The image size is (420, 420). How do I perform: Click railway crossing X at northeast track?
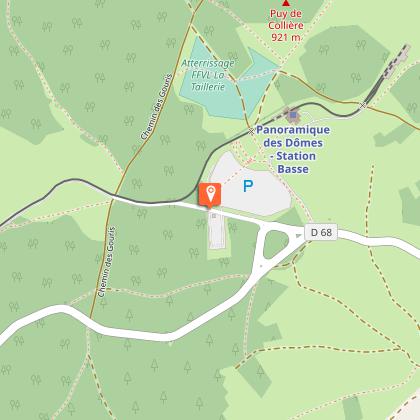(363, 105)
